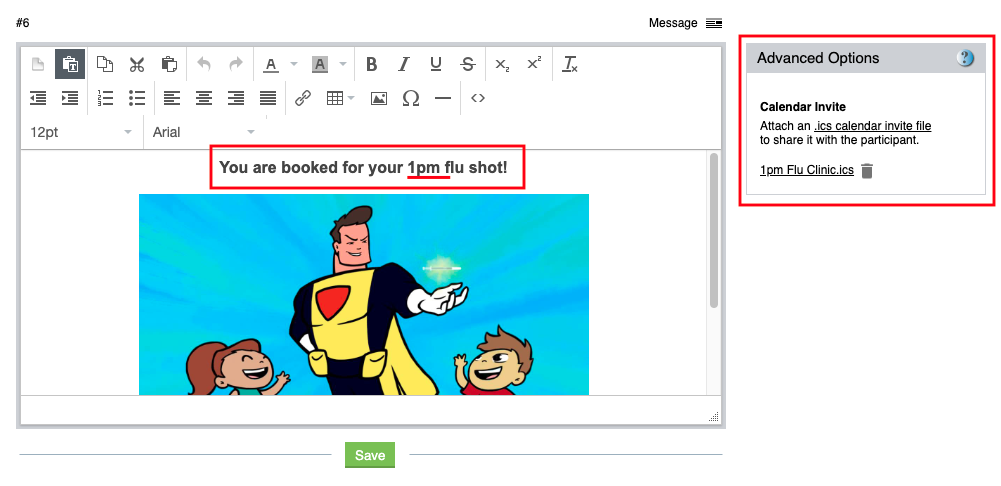
Task: Insert a numbered list
Action: point(105,98)
